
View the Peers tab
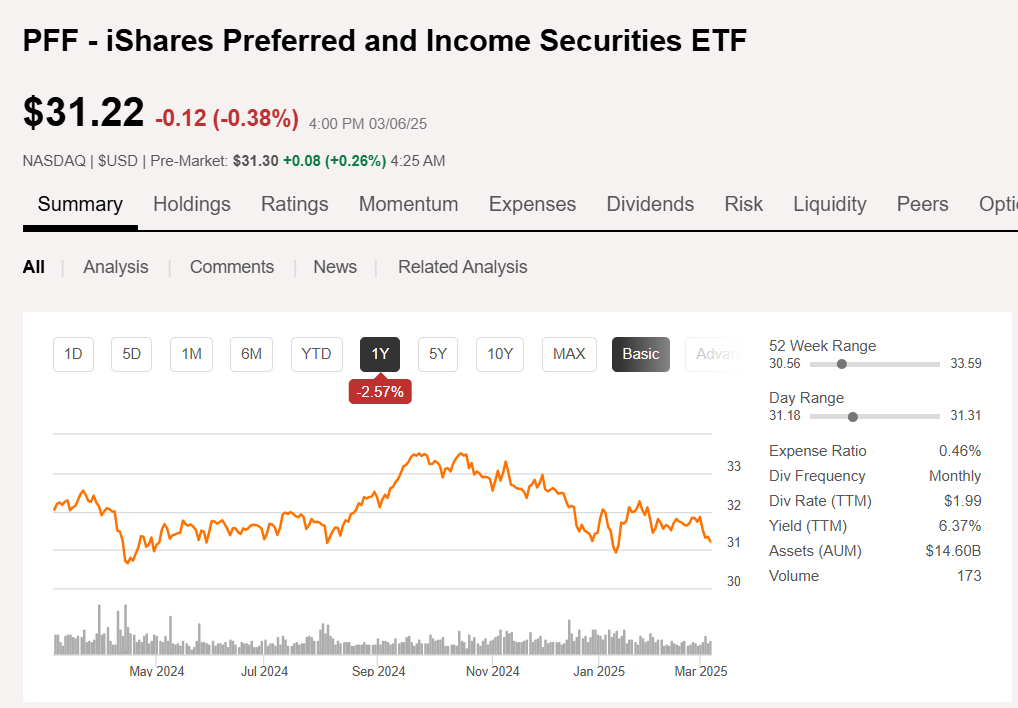[x=922, y=204]
